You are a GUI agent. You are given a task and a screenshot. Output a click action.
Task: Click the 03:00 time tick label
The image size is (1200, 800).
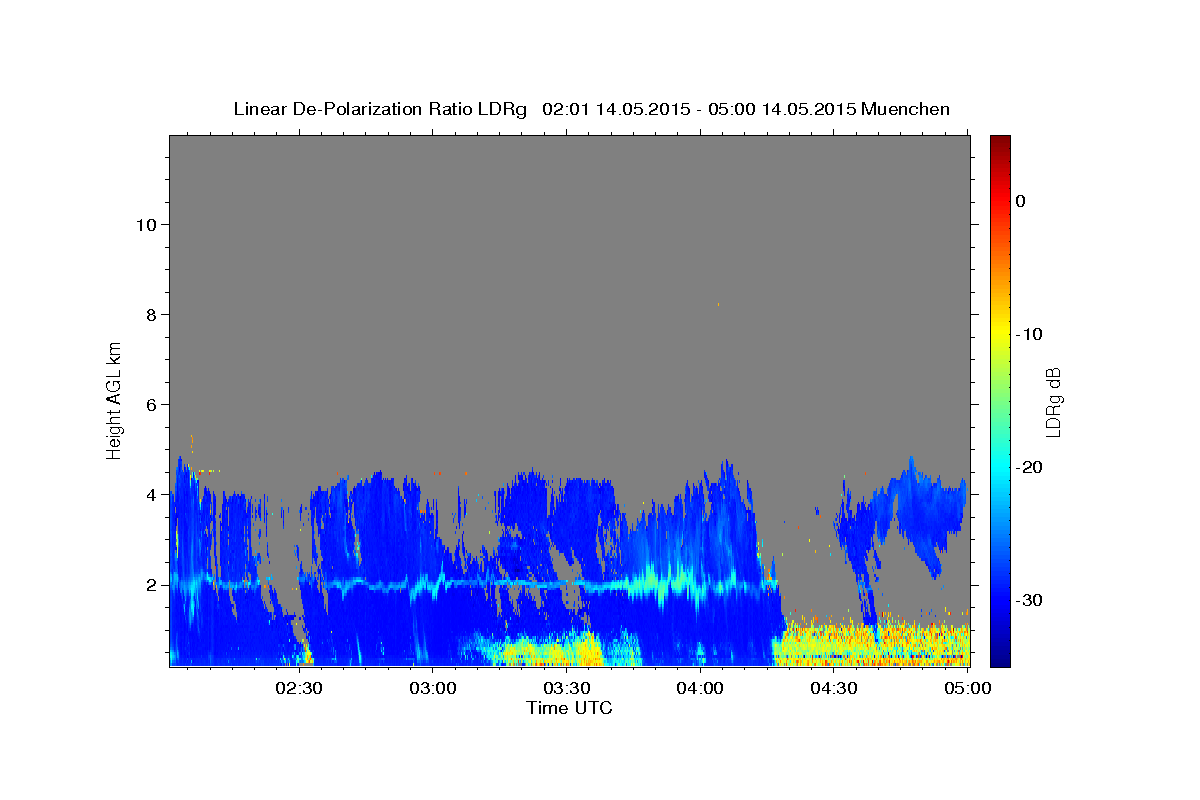[x=433, y=687]
